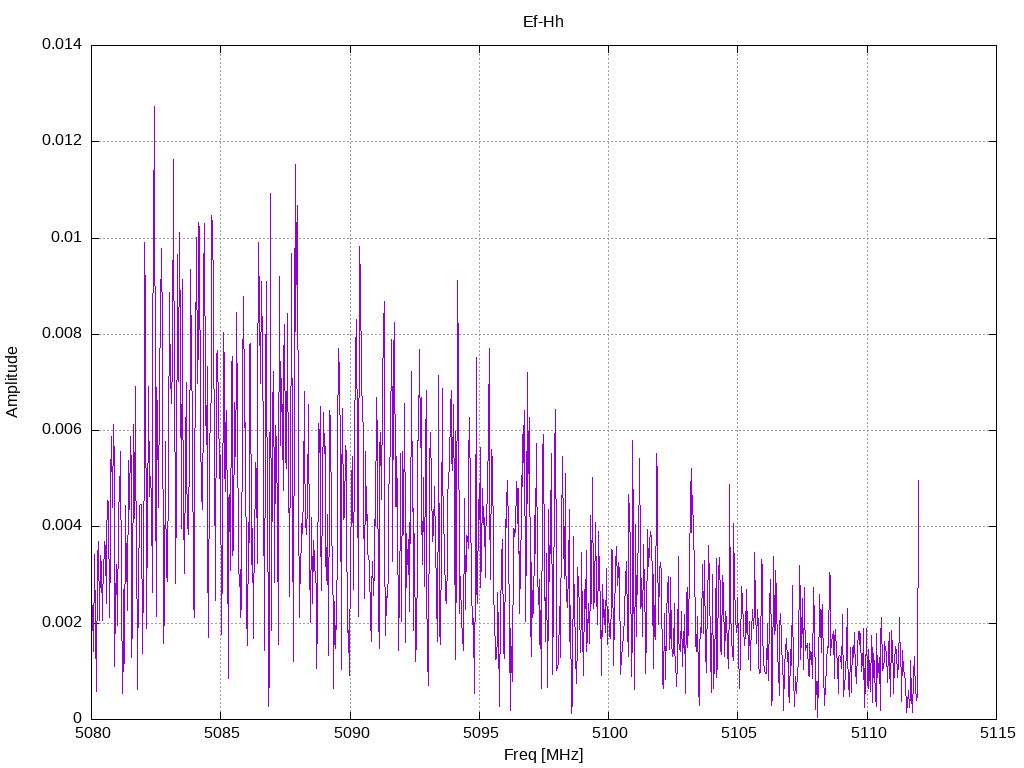Click the 0.006 y-axis tick label
The image size is (1024, 768).
[62, 429]
